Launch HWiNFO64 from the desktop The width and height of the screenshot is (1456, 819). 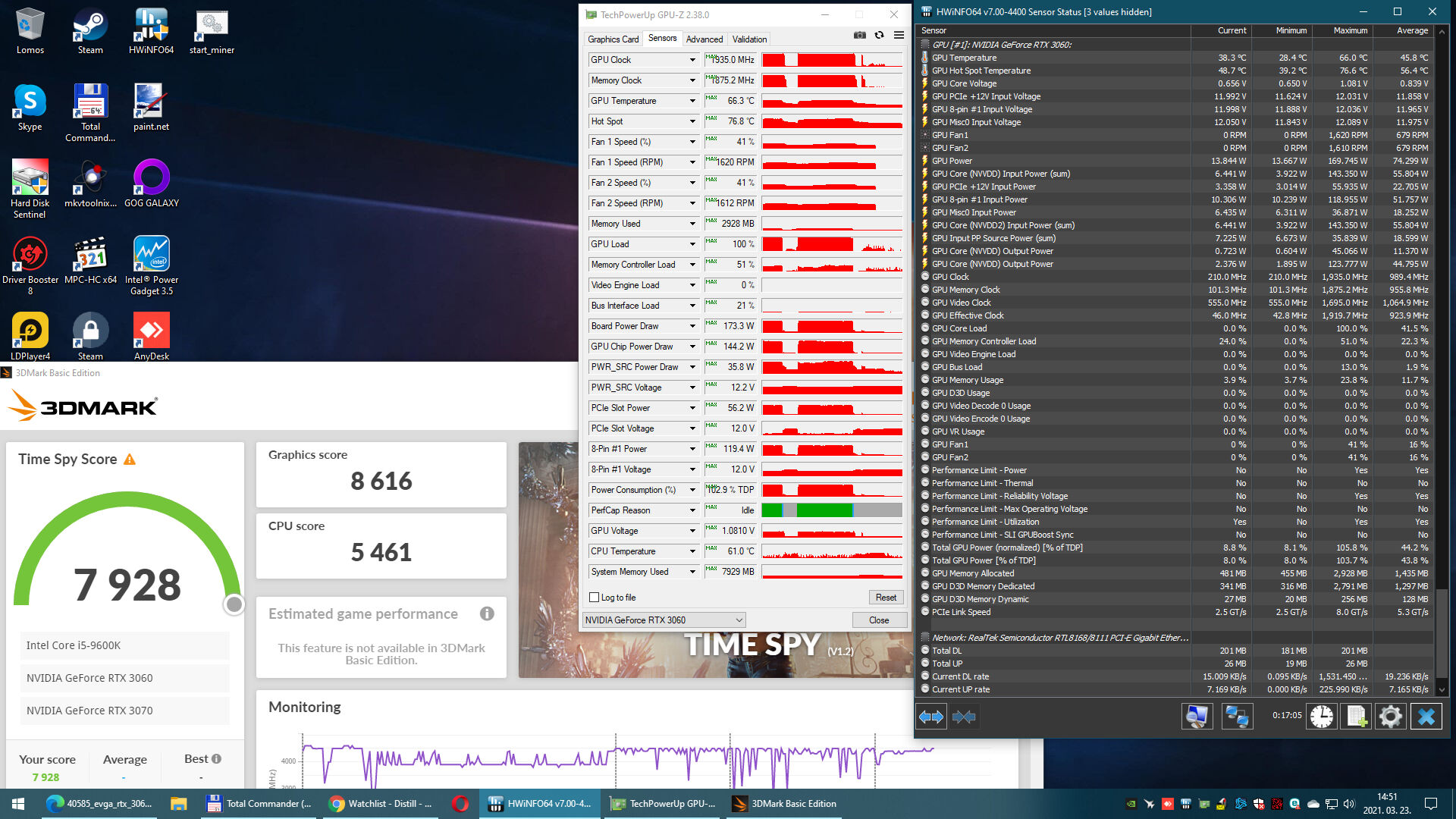151,31
